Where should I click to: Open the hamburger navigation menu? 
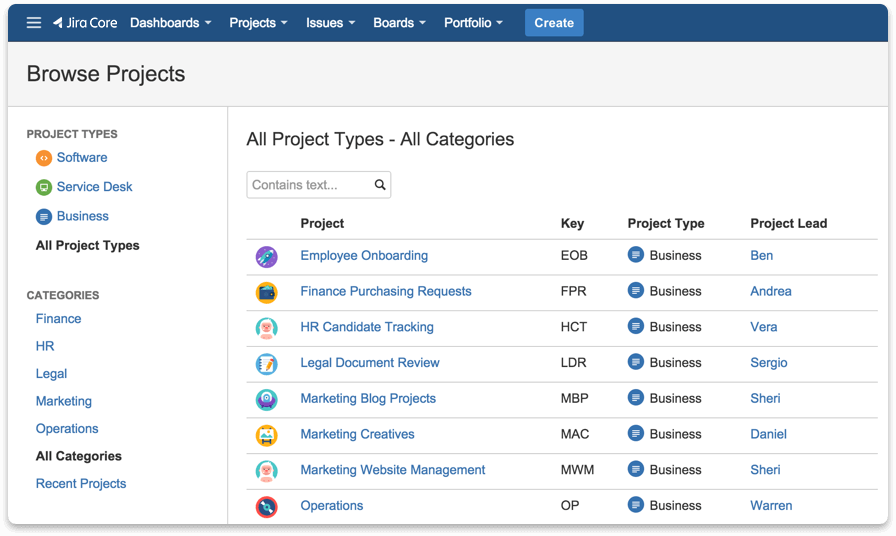tap(34, 23)
